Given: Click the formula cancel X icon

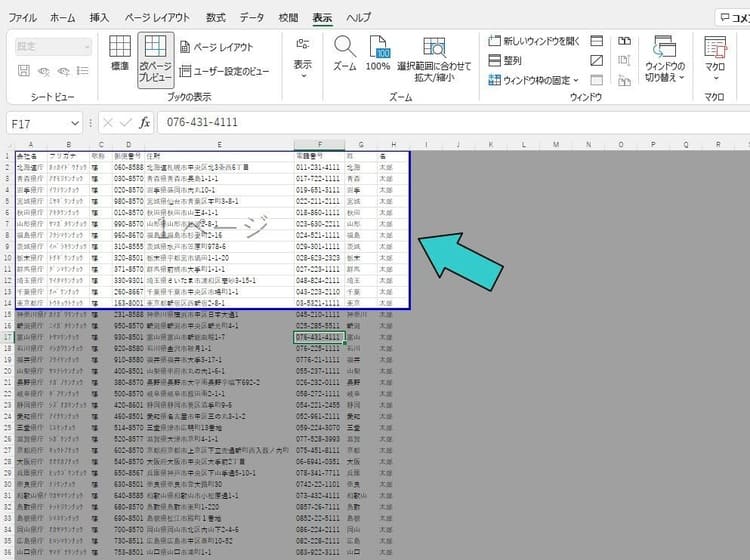Looking at the screenshot, I should 108,123.
